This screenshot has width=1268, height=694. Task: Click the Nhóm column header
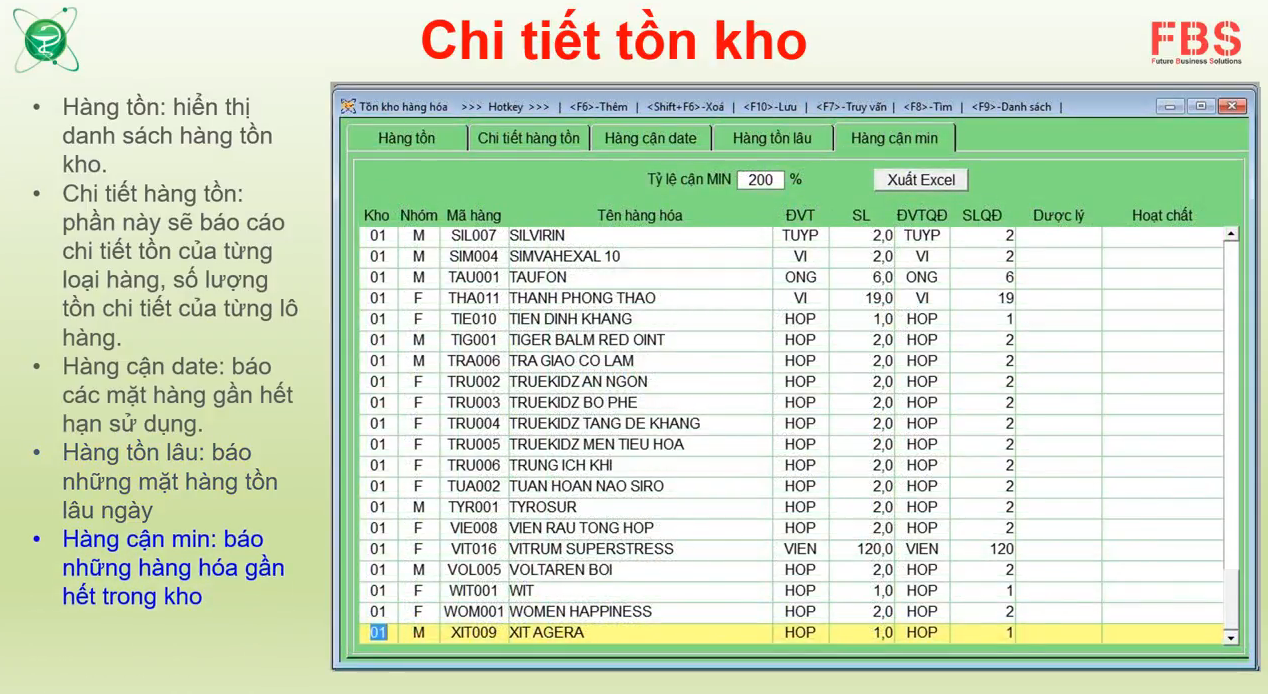click(419, 215)
